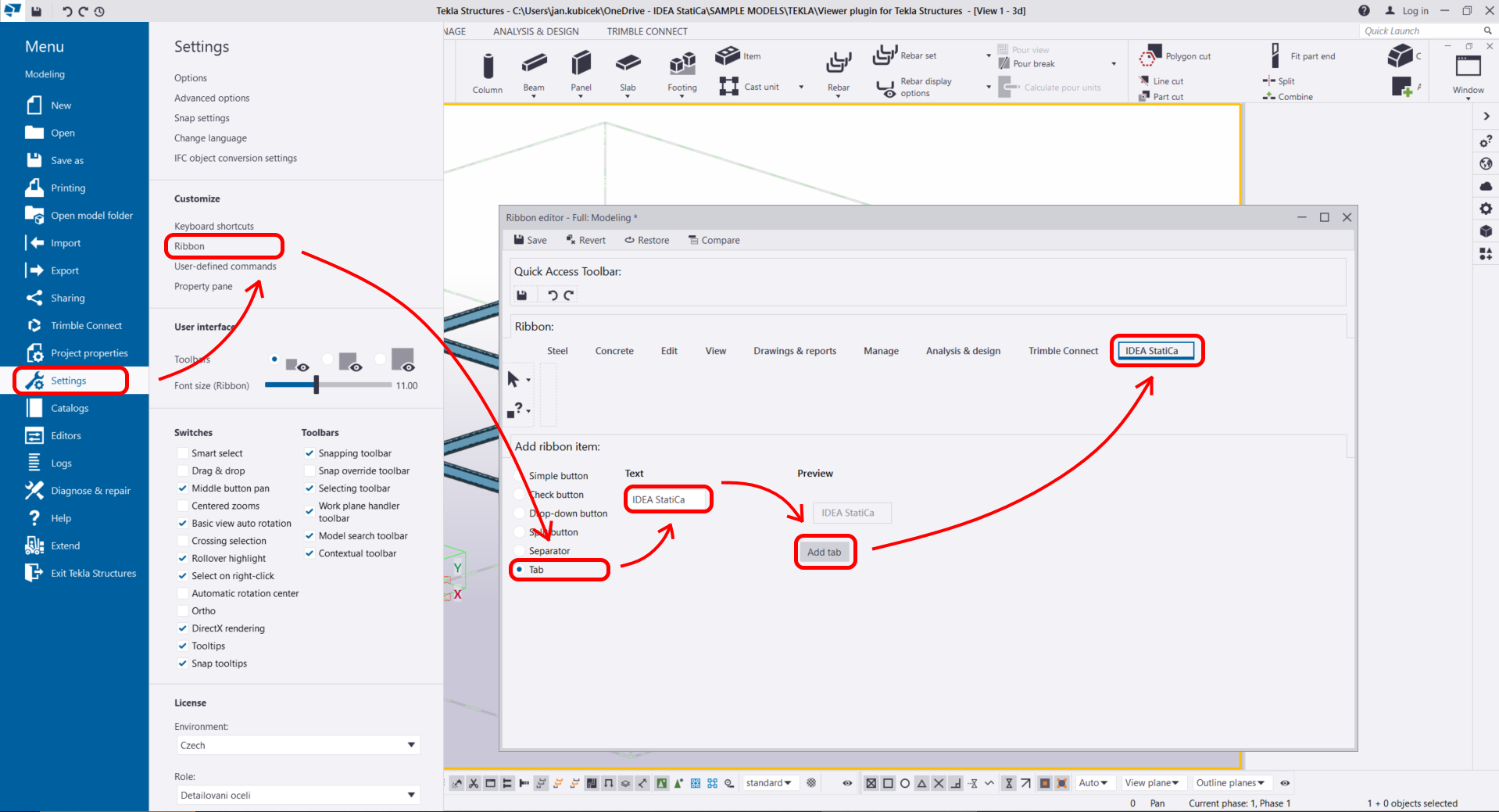Switch to the Concrete tab in the Ribbon editor

614,350
